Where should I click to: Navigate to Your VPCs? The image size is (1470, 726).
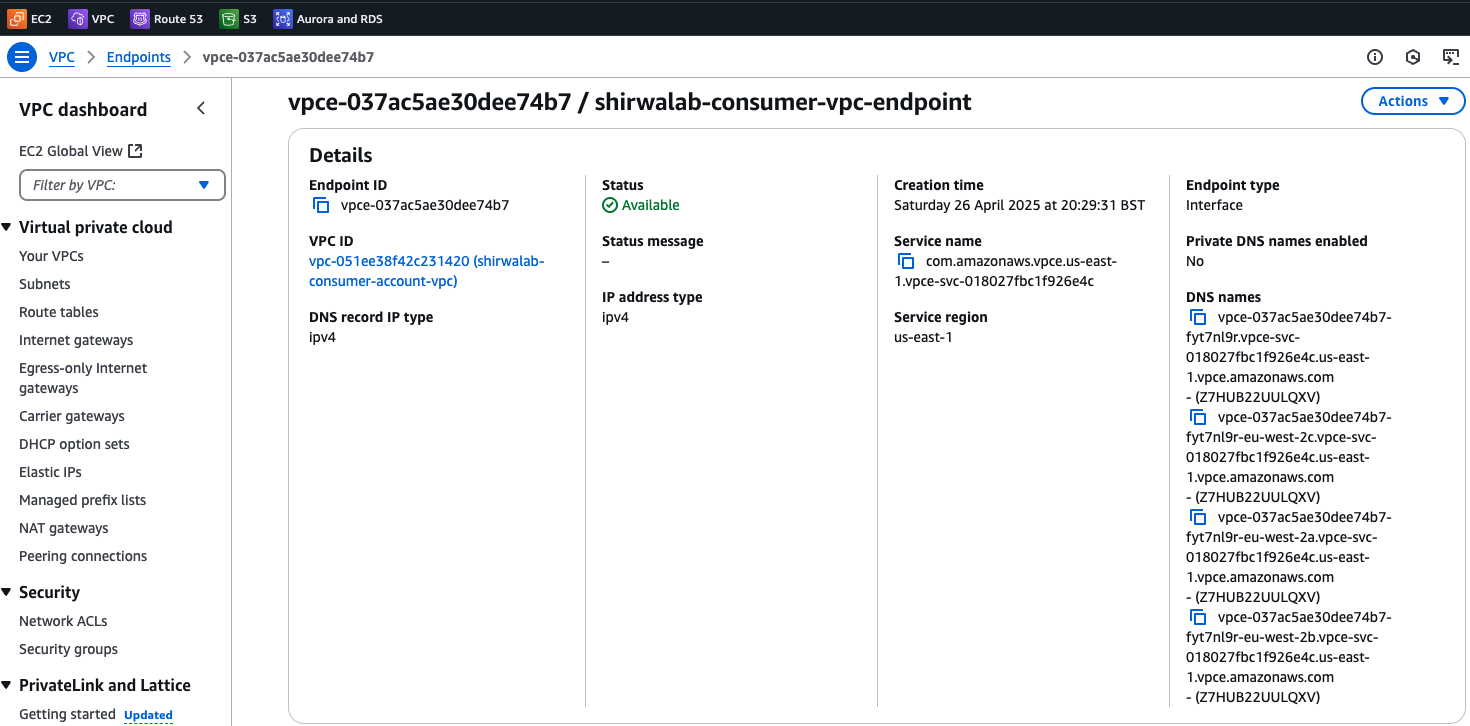(x=51, y=256)
